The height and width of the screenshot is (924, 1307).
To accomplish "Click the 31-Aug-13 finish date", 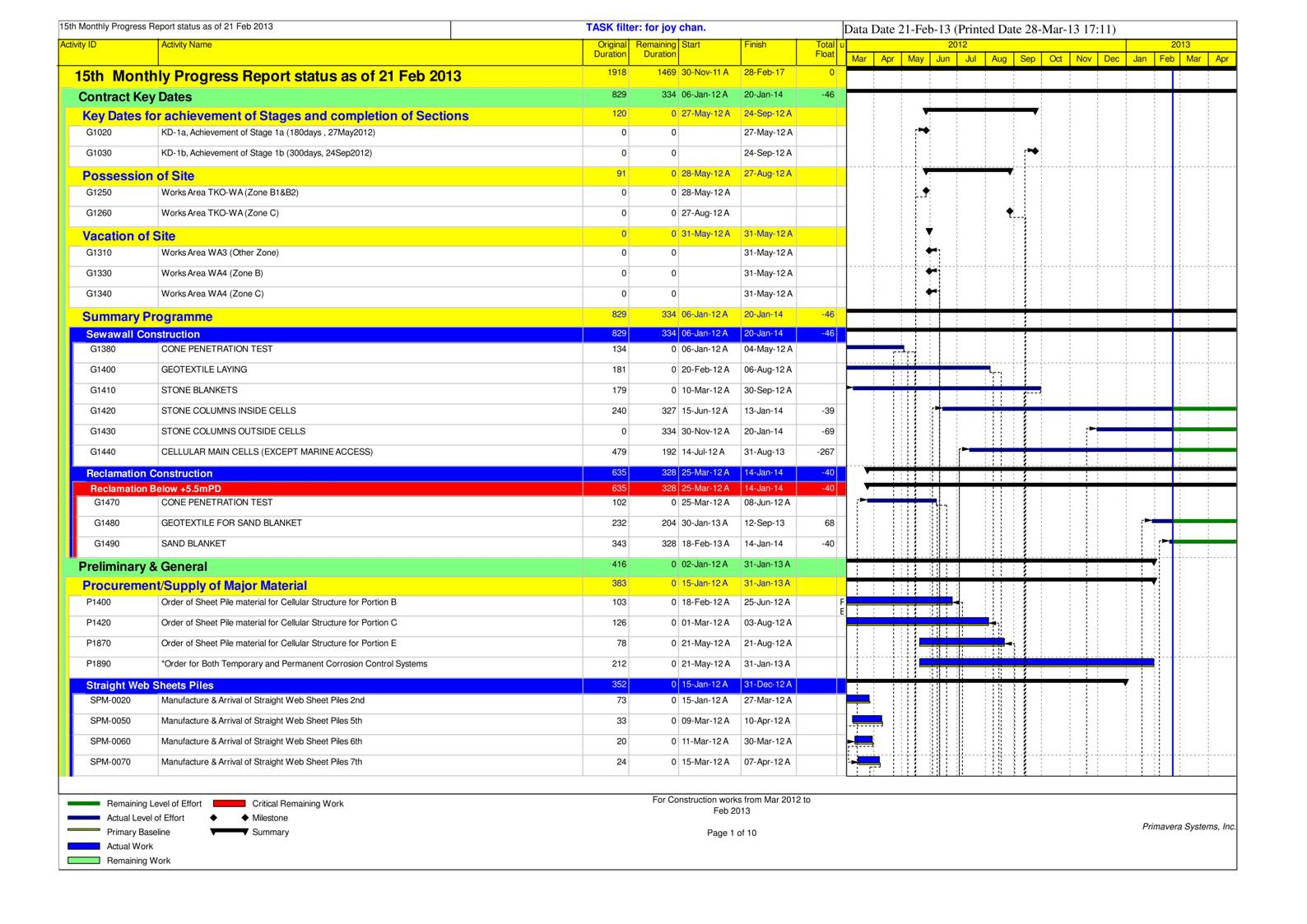I will point(765,452).
